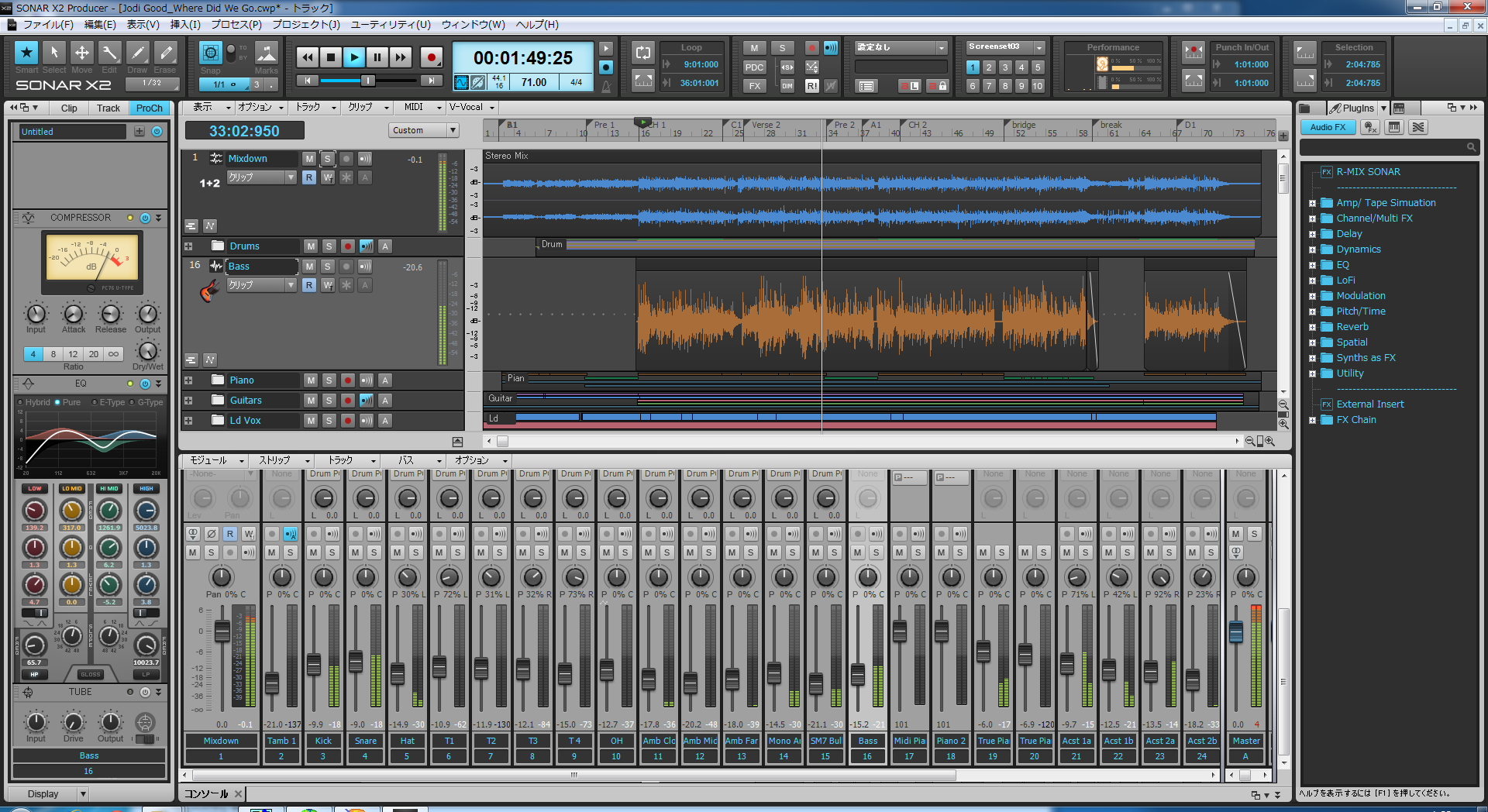
Task: Toggle the Tube module power button
Action: [x=145, y=692]
